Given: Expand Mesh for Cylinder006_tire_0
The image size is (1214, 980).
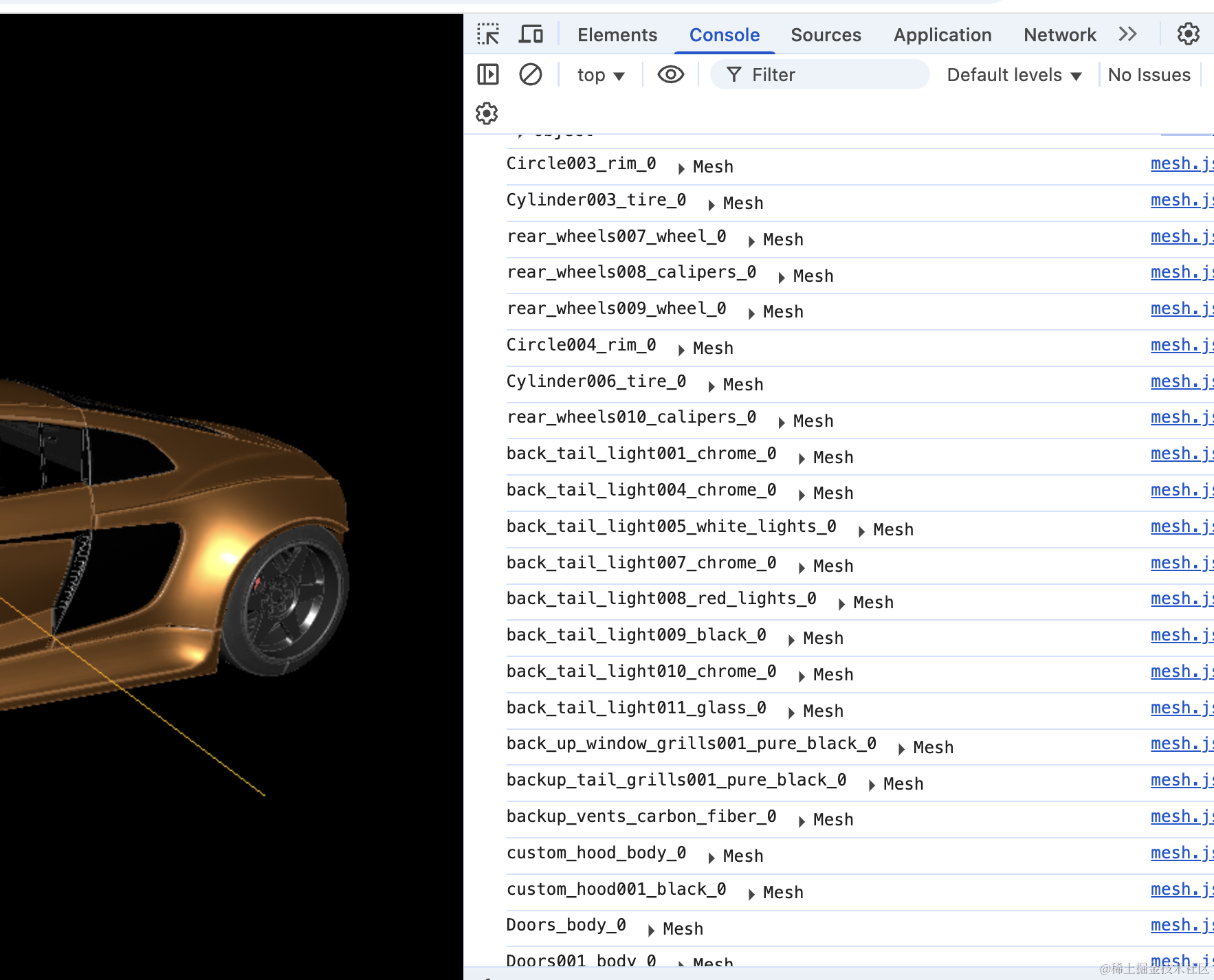Looking at the screenshot, I should pos(711,386).
